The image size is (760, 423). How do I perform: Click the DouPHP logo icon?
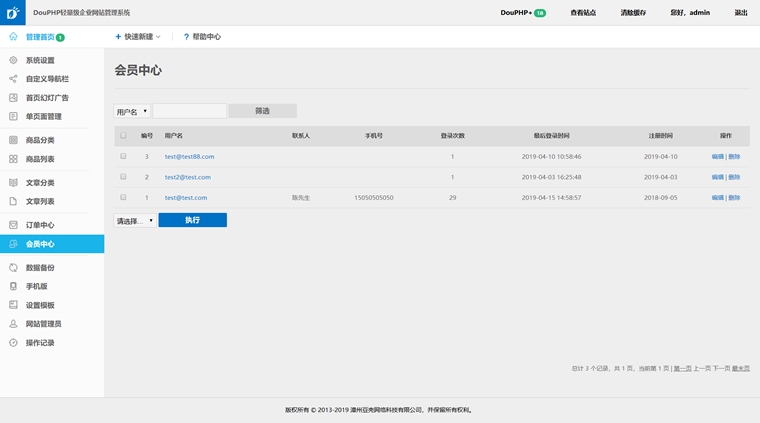(12, 13)
